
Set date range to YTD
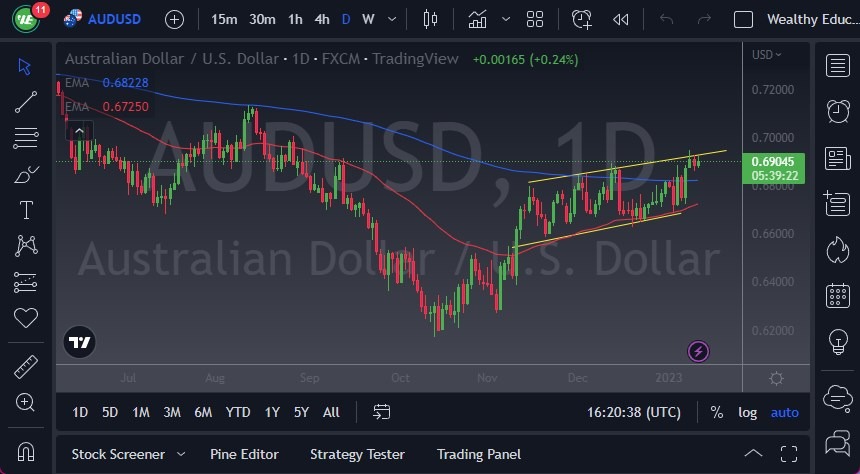238,412
